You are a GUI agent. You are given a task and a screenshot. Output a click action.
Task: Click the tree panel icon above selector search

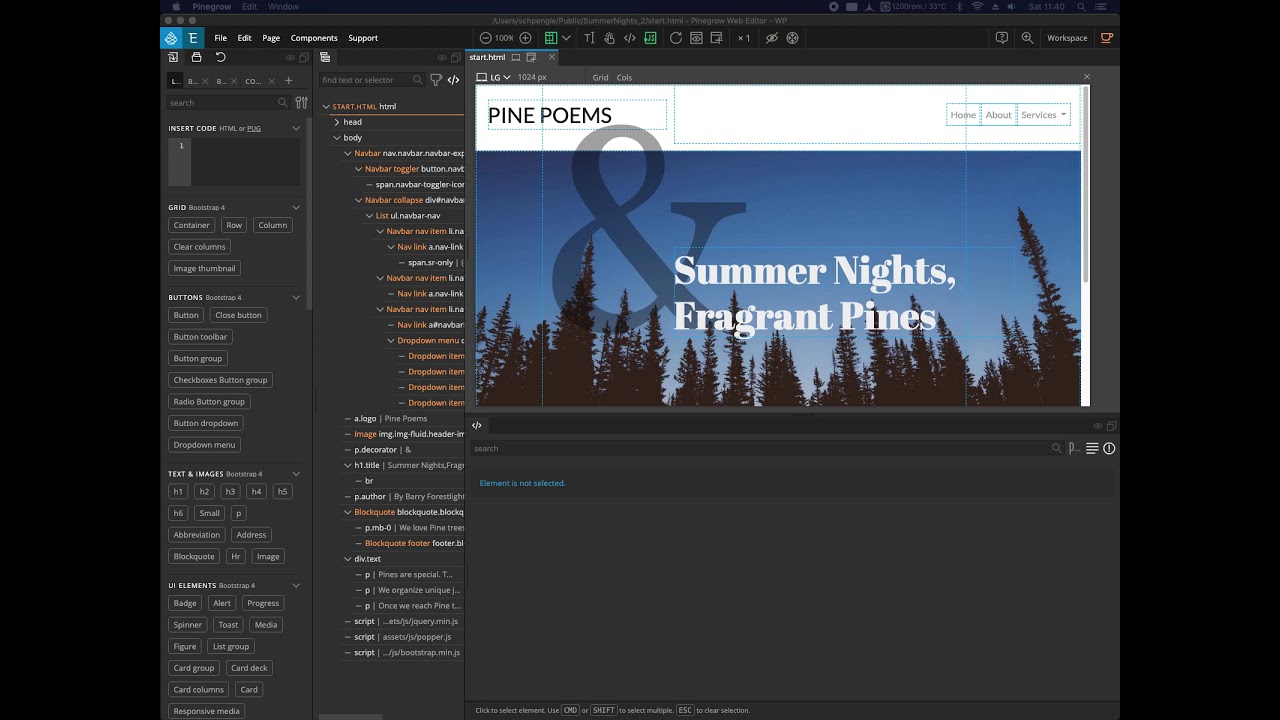(x=325, y=57)
